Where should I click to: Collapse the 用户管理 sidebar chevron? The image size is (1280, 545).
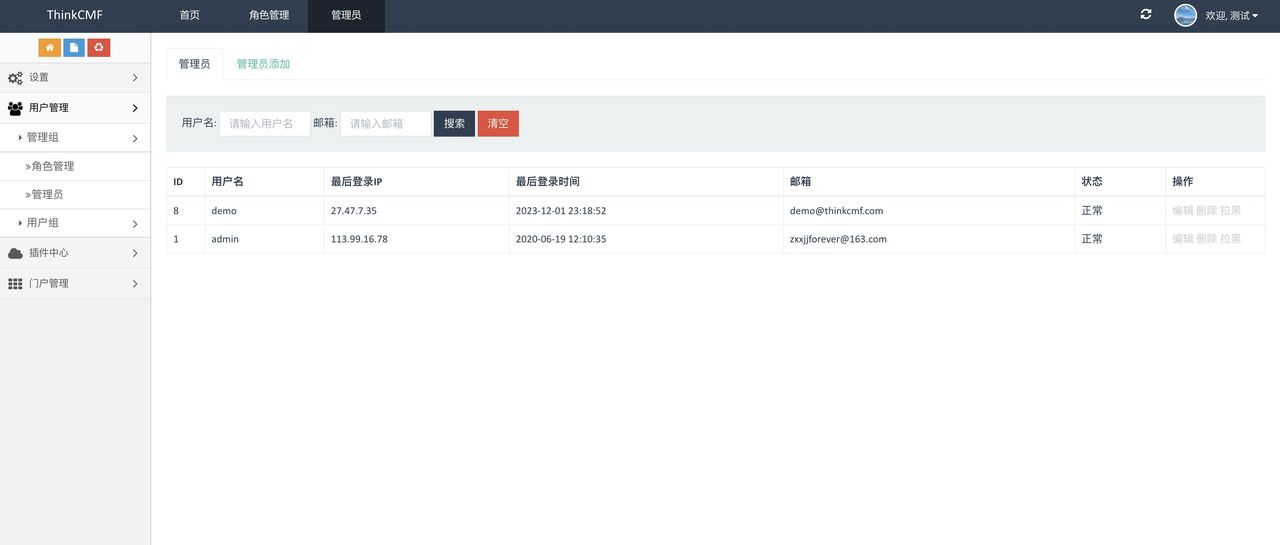[x=135, y=108]
